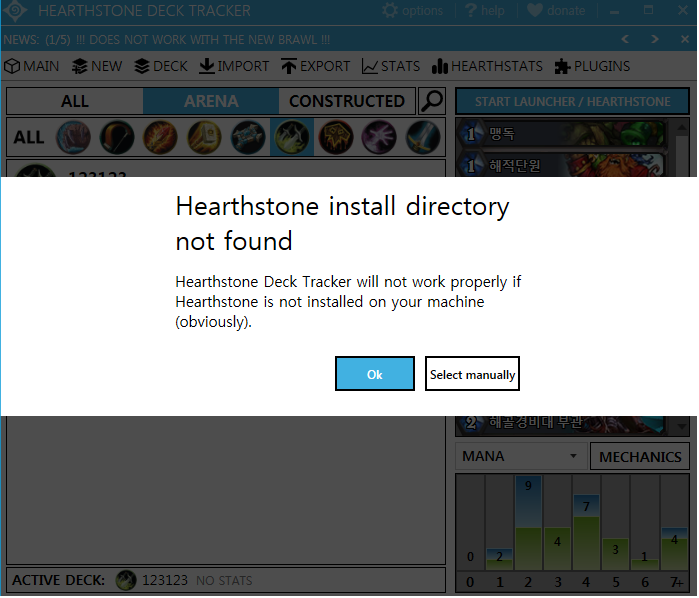Open the MAIN menu

[x=32, y=66]
